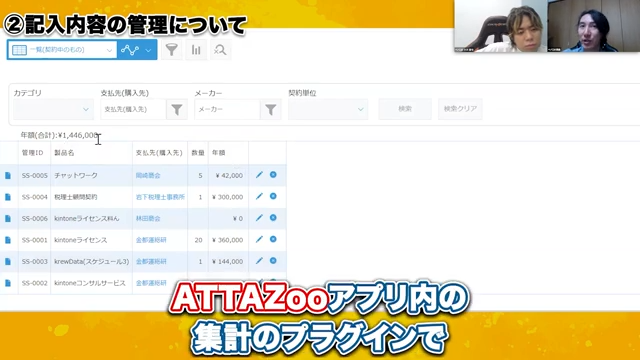Edit the krewData row with pencil icon

259,261
